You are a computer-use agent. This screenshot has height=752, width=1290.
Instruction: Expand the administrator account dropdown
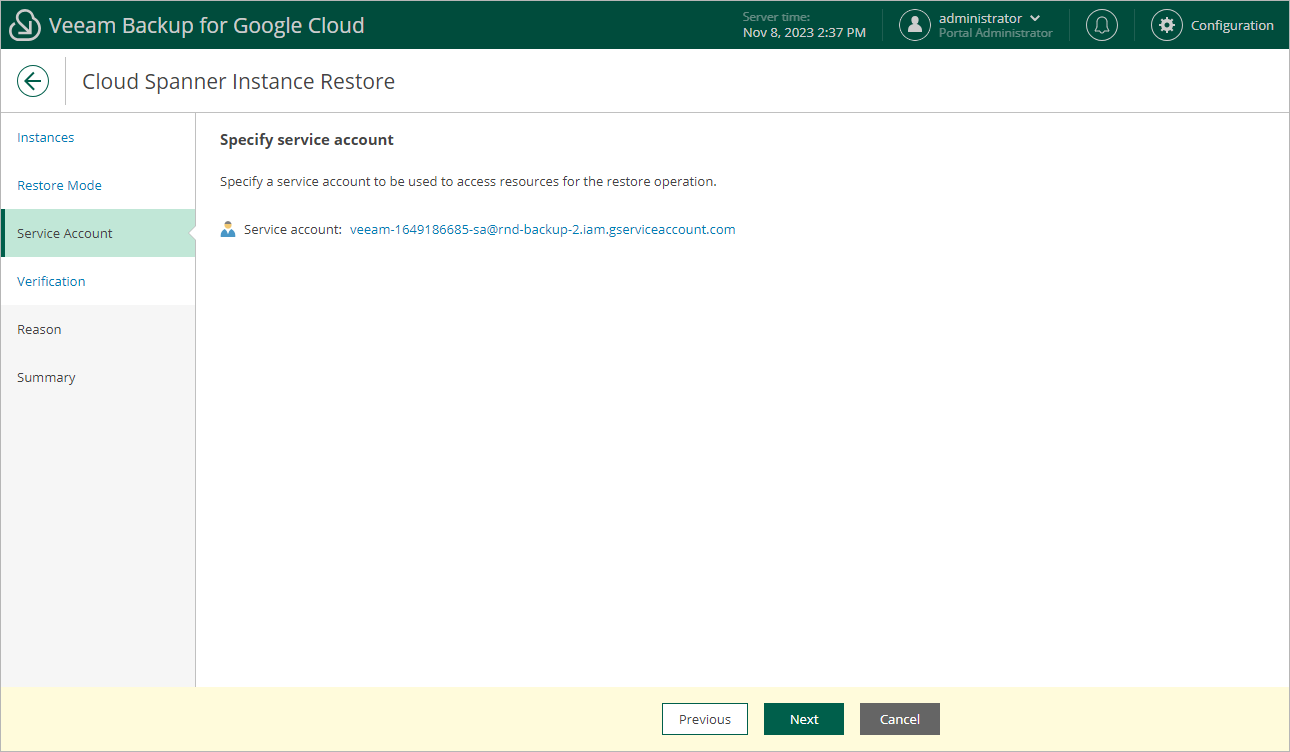(x=1035, y=18)
